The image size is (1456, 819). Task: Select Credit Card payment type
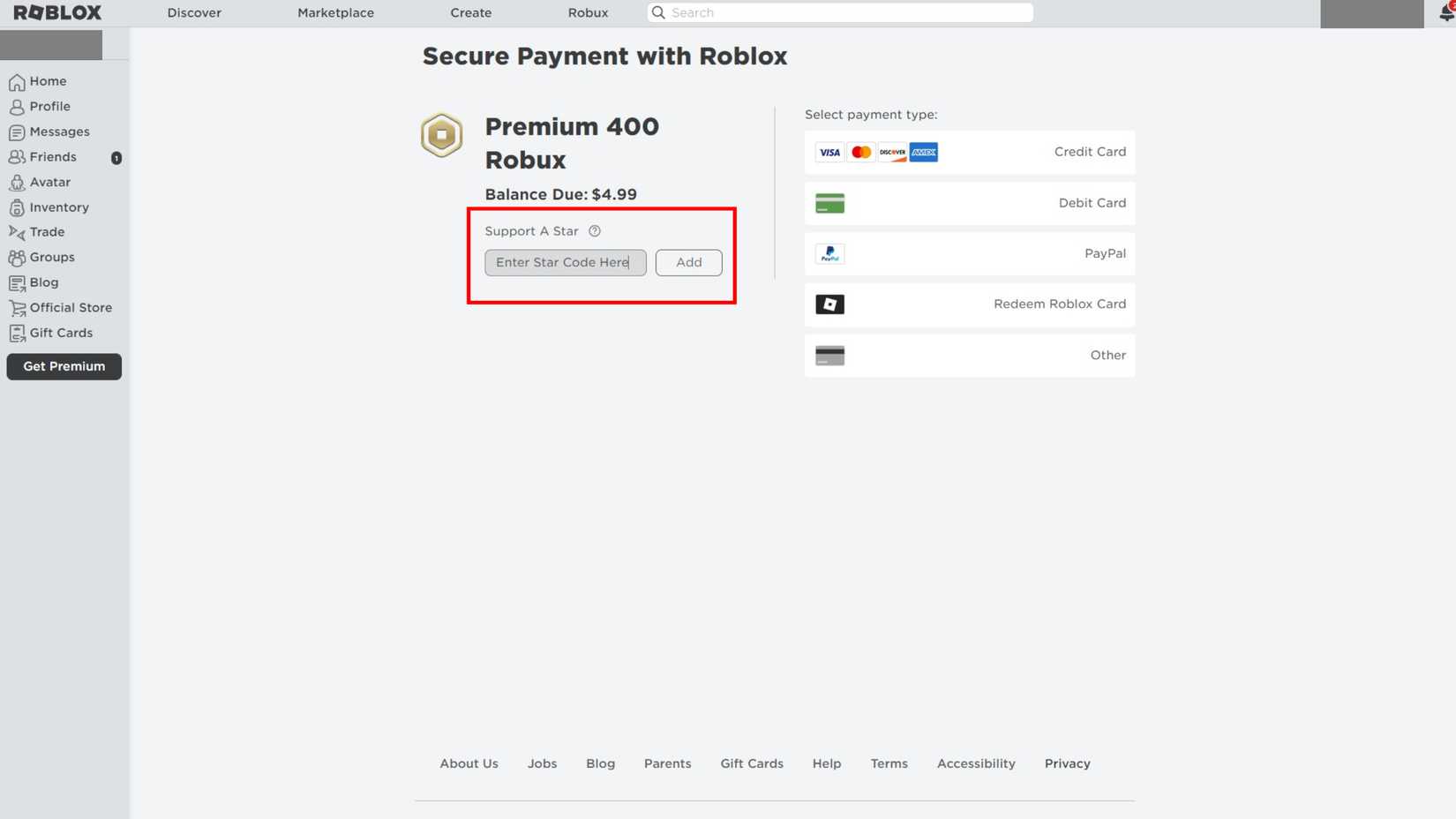pos(969,153)
